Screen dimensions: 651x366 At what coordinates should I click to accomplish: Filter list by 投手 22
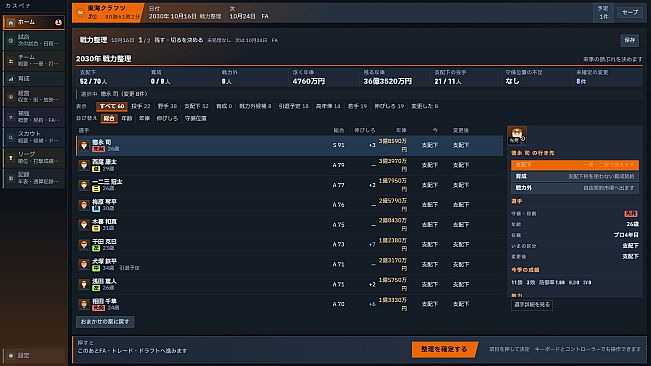click(x=141, y=106)
